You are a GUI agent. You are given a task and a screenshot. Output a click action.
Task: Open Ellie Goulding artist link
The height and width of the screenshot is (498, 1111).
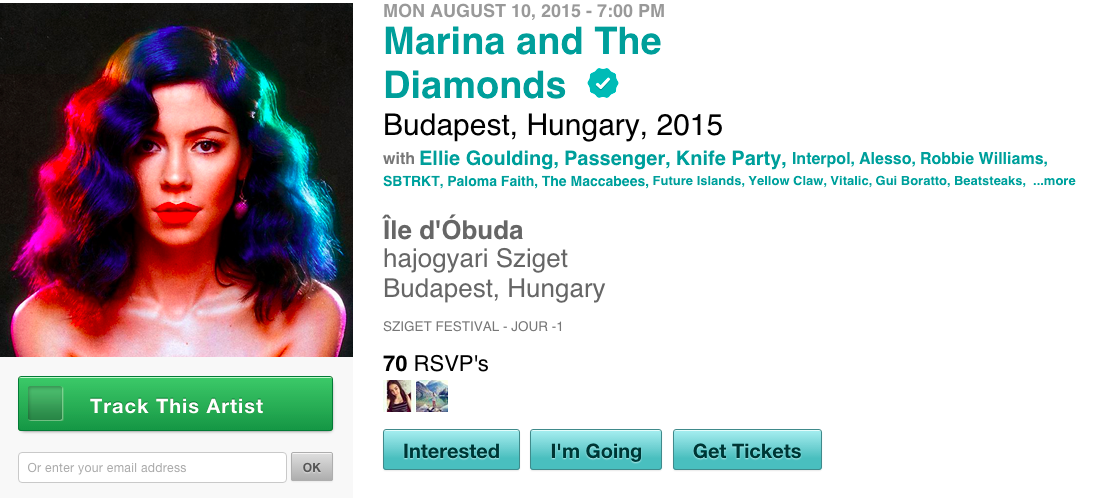pyautogui.click(x=486, y=158)
